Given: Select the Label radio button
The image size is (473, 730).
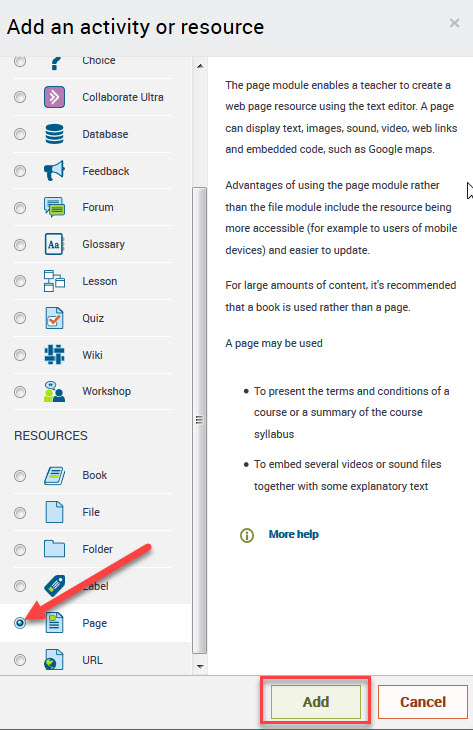Looking at the screenshot, I should pos(20,586).
